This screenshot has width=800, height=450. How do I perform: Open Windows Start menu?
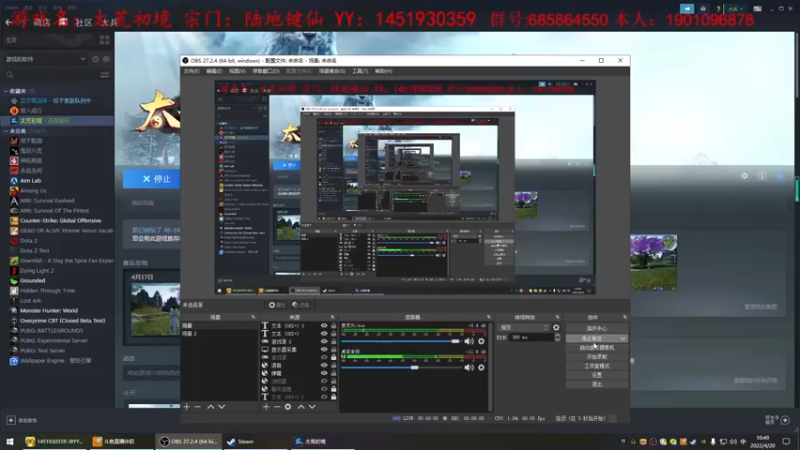tap(10, 441)
